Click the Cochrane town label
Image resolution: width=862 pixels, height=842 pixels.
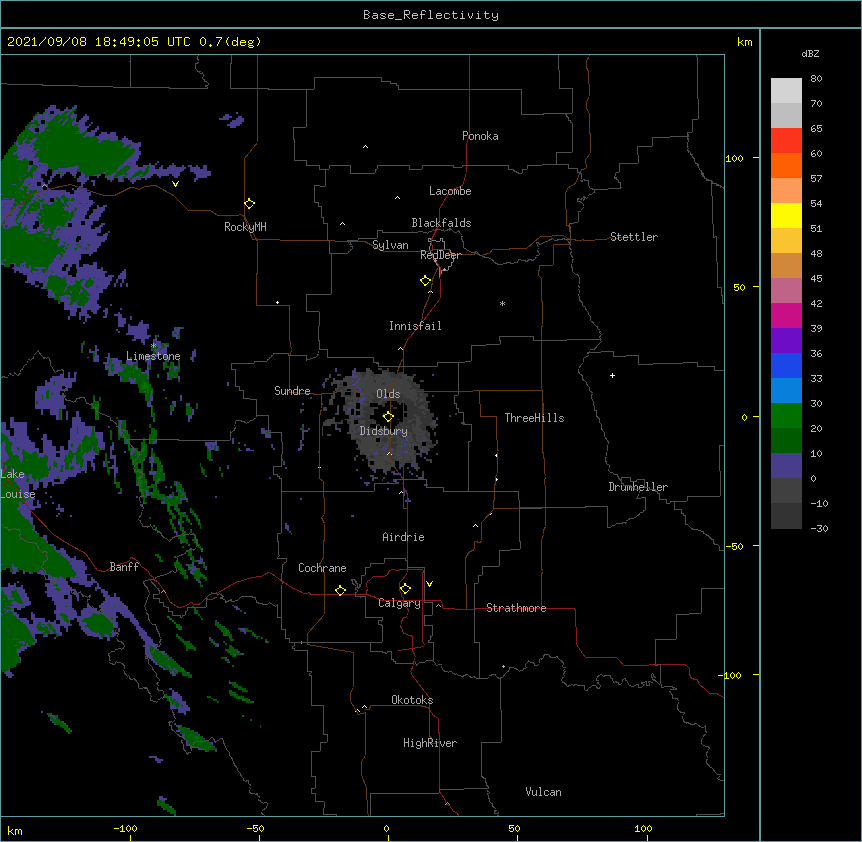click(x=322, y=568)
